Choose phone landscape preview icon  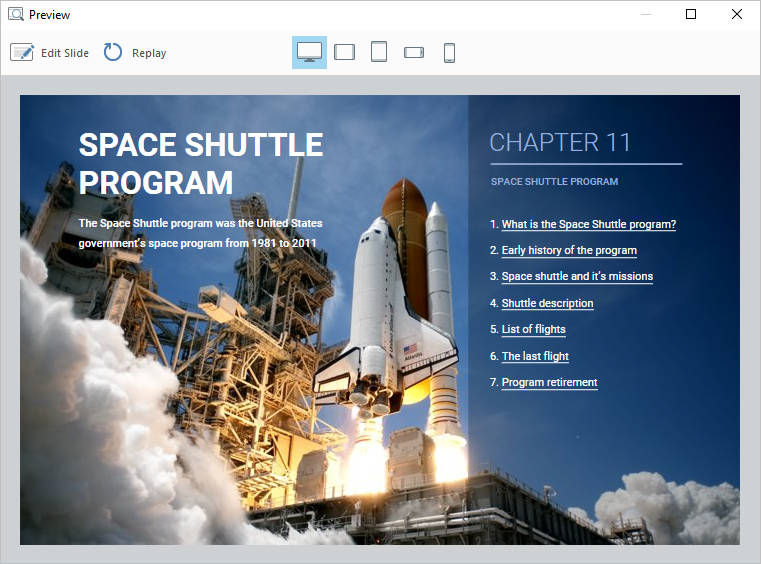(x=414, y=52)
